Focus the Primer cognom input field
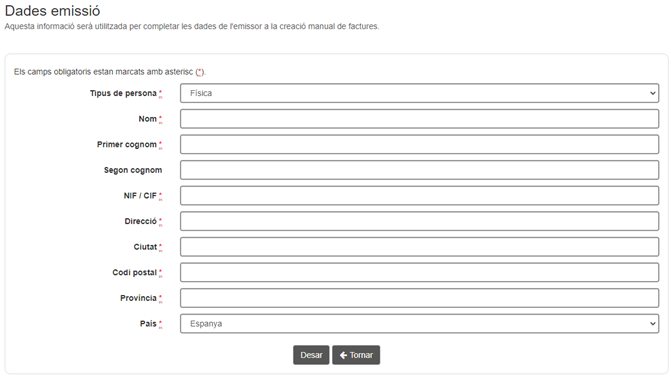This screenshot has height=380, width=671. (x=419, y=145)
